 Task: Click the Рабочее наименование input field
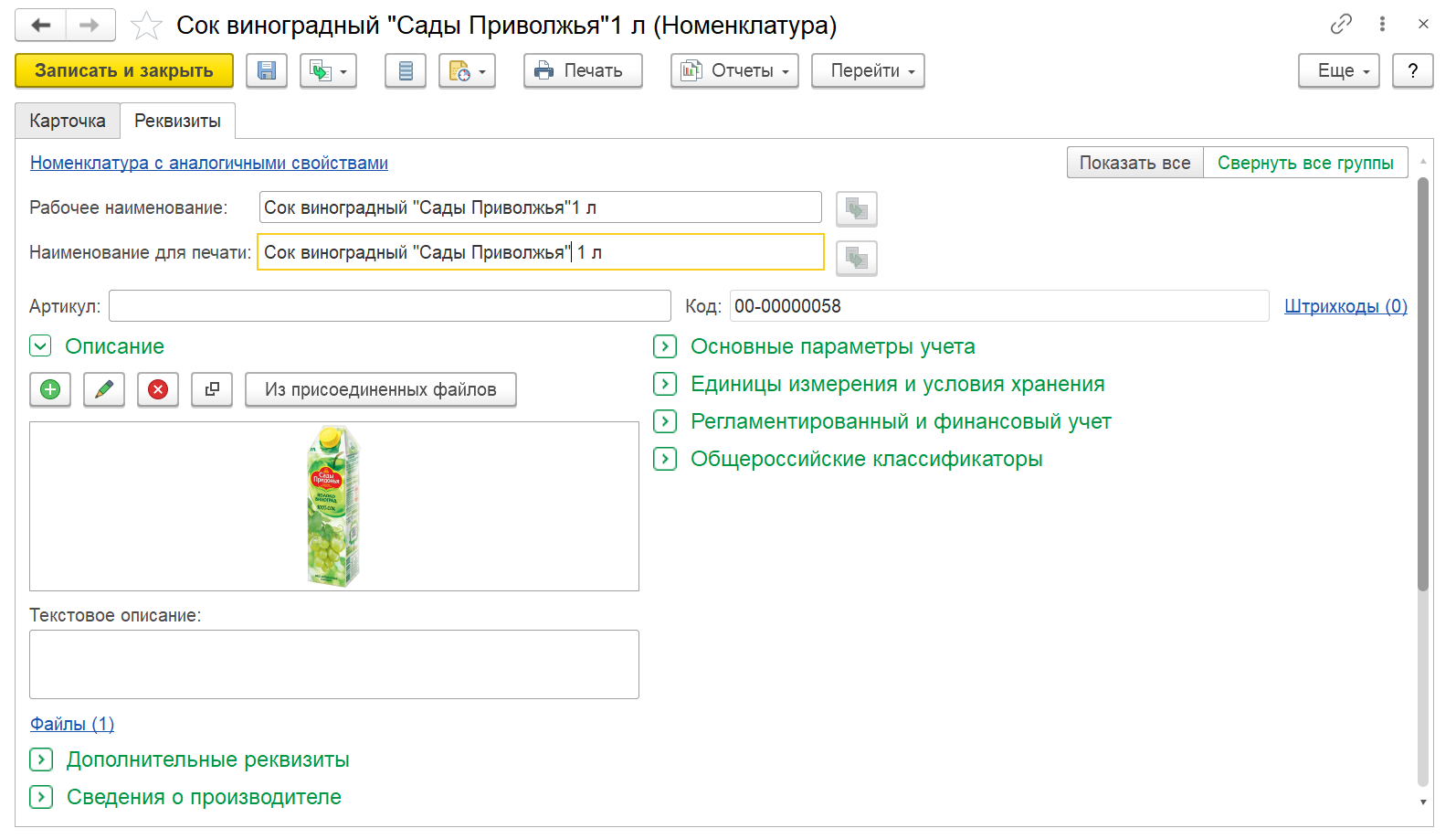[x=541, y=207]
